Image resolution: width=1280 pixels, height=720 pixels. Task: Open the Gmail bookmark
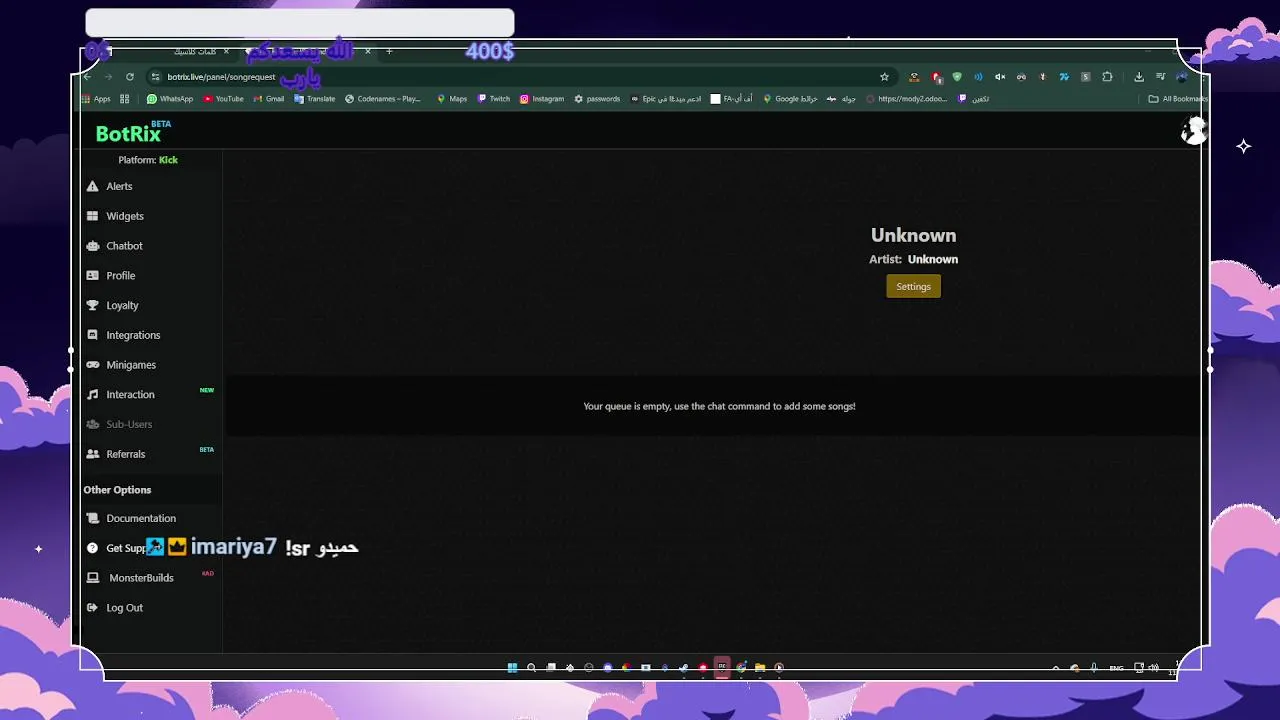pos(269,99)
